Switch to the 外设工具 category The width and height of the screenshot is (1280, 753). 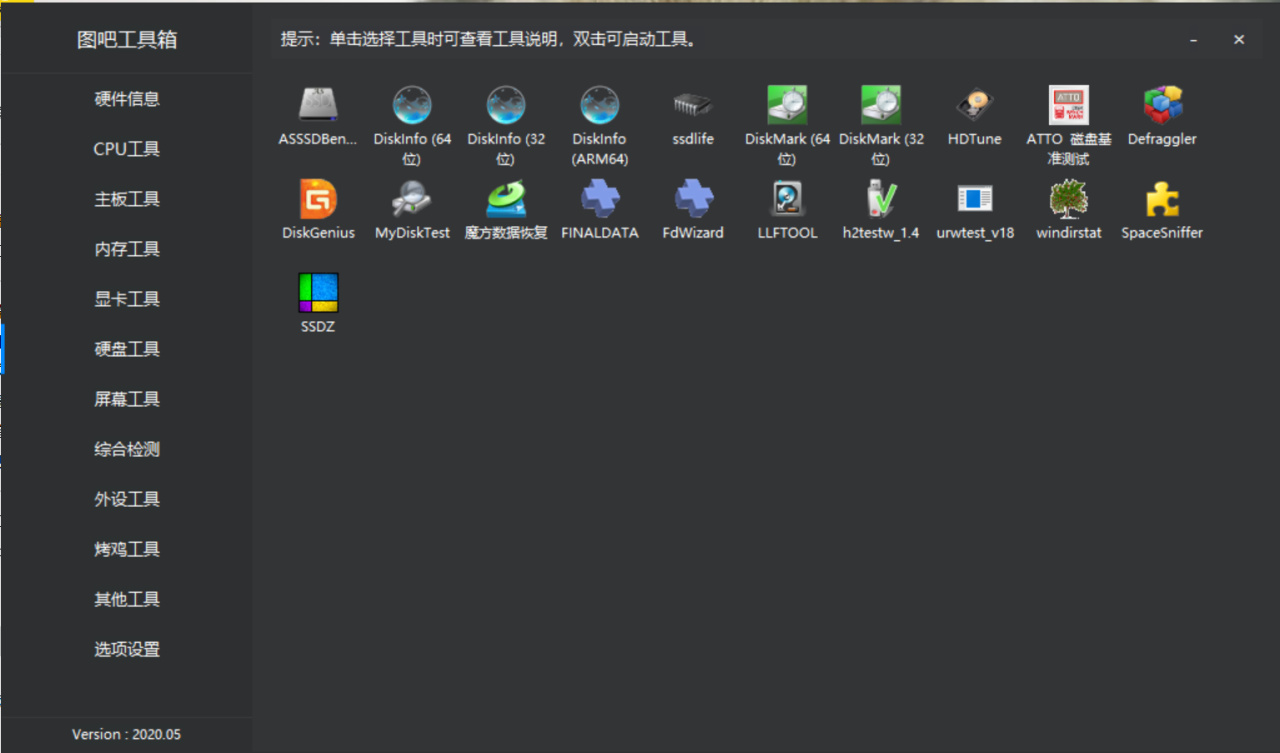tap(127, 499)
